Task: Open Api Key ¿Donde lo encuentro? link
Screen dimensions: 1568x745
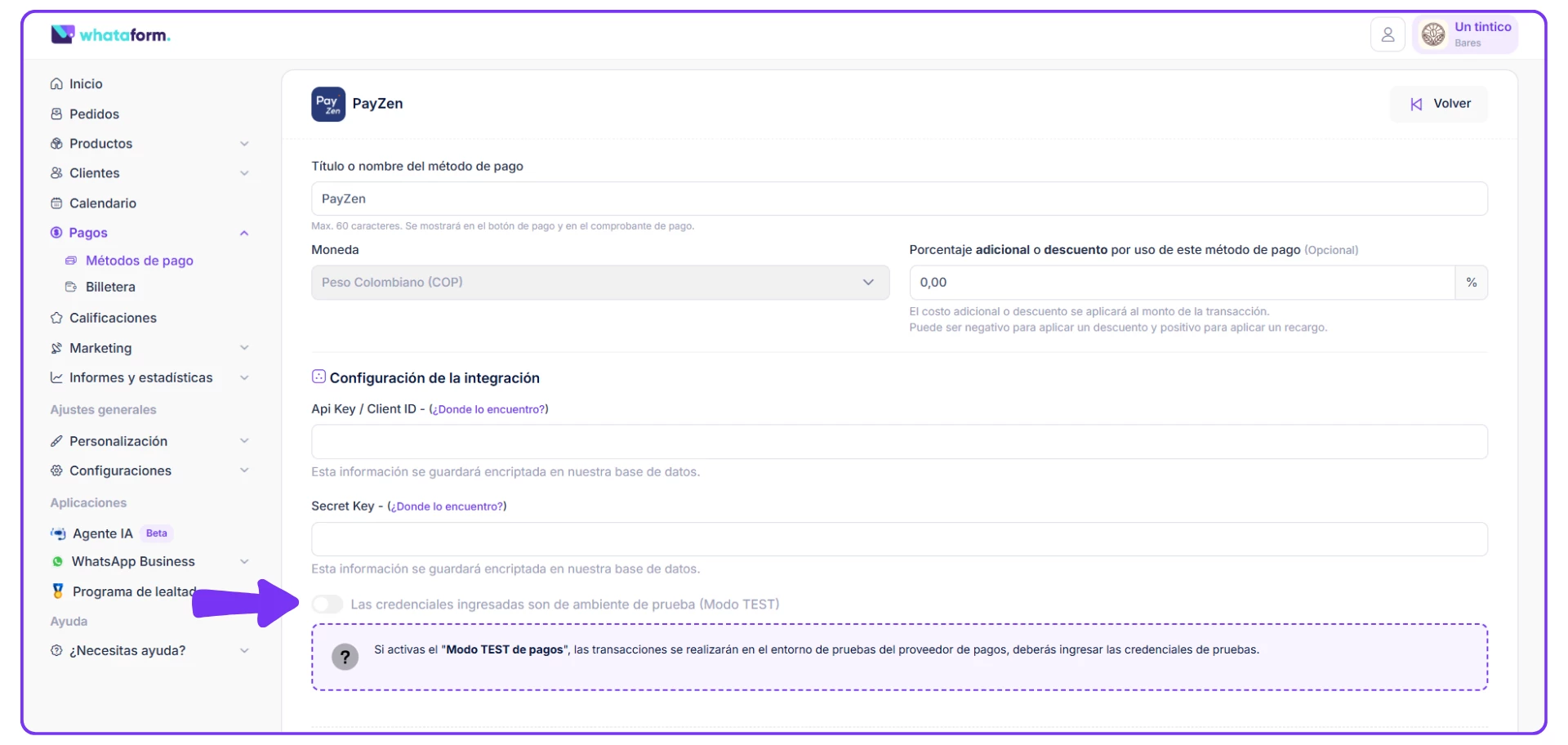Action: pyautogui.click(x=488, y=409)
